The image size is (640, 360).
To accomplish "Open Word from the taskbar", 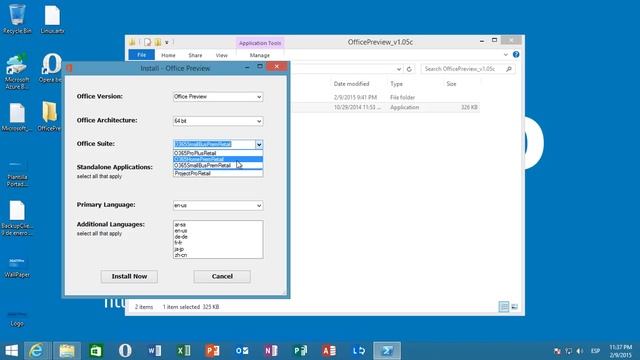I will (154, 351).
